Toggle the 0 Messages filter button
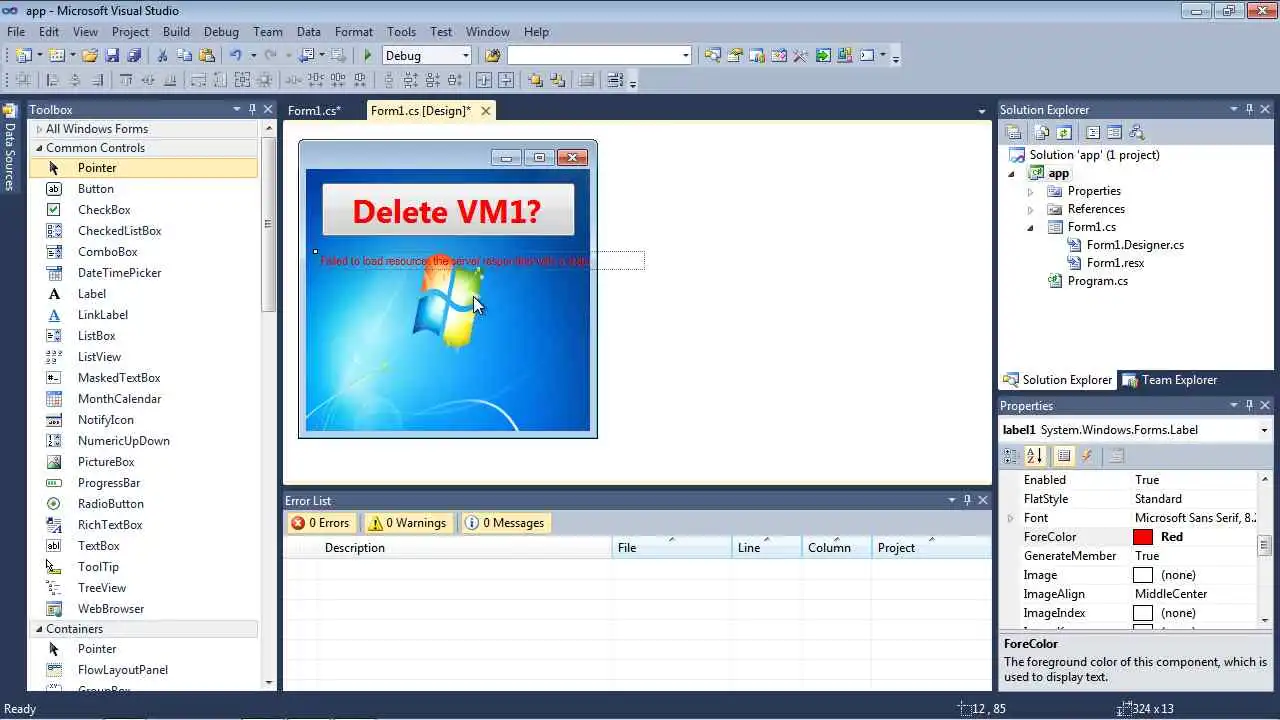 coord(505,523)
